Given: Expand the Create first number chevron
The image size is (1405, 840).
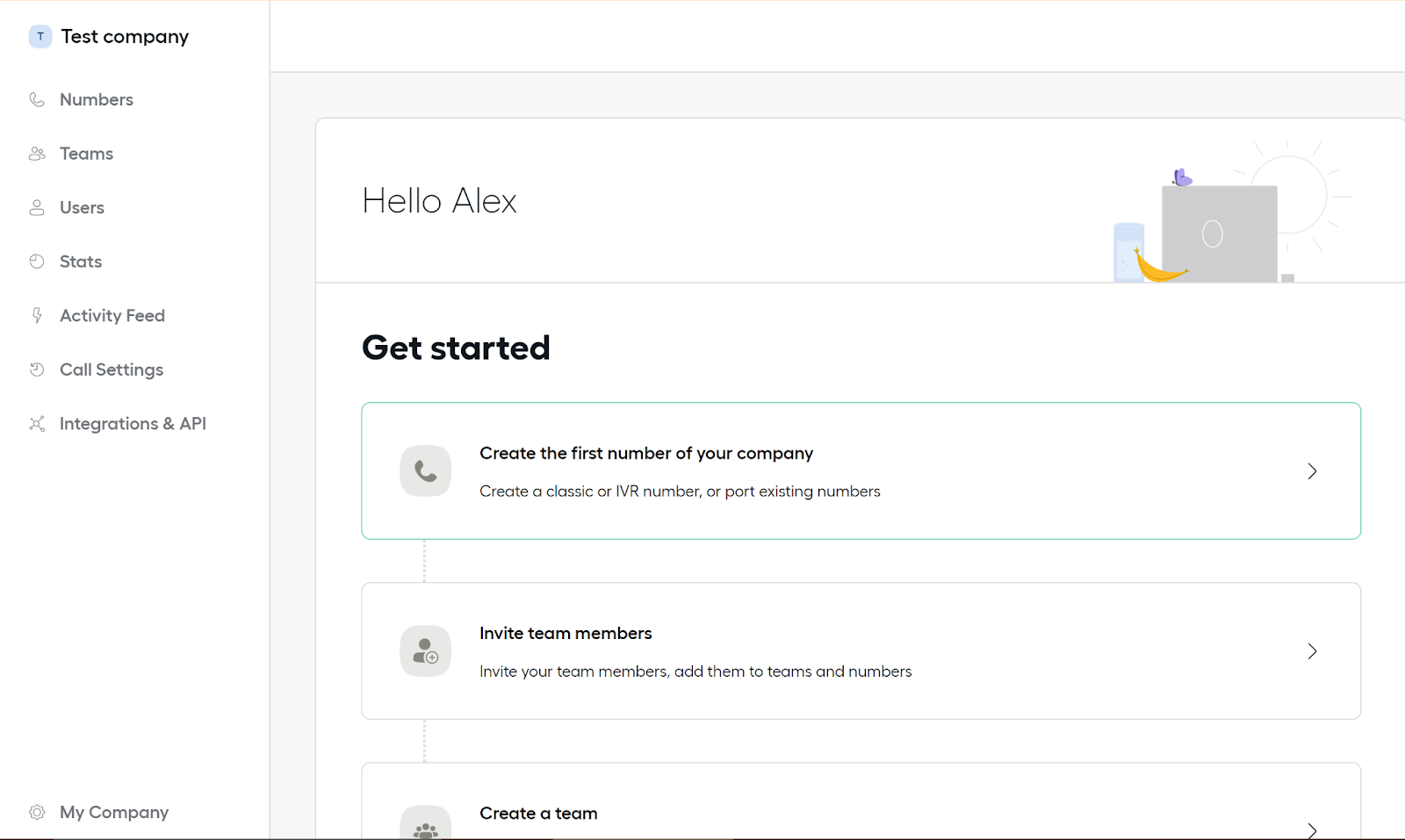Looking at the screenshot, I should pyautogui.click(x=1312, y=471).
